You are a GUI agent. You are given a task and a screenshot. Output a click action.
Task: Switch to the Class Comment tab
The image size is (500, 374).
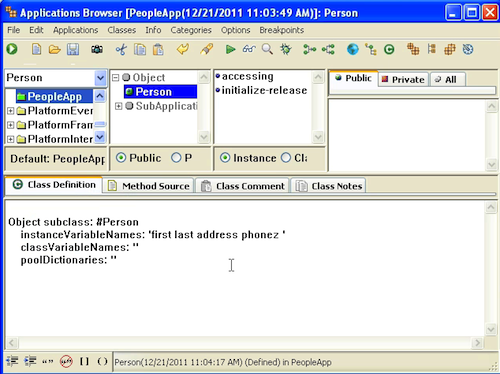coord(242,186)
